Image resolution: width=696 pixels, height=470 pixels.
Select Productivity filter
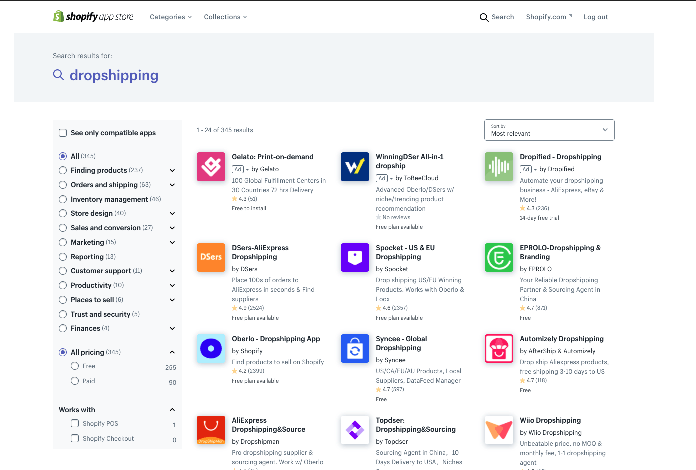(x=63, y=285)
